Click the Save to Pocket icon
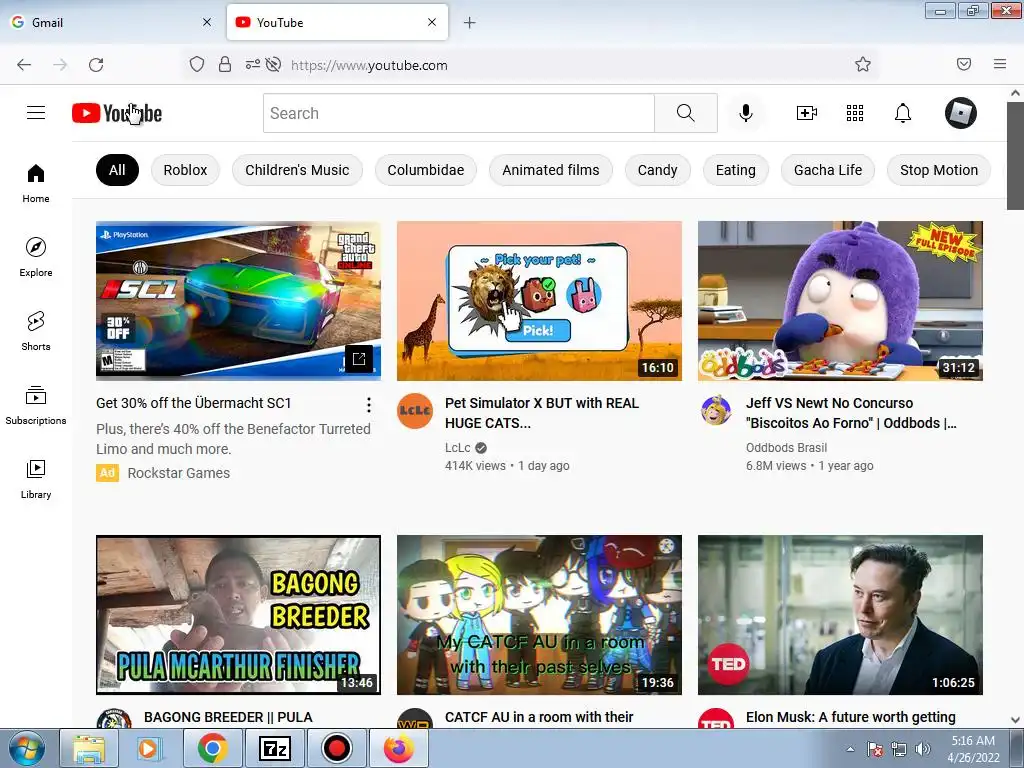 (964, 64)
